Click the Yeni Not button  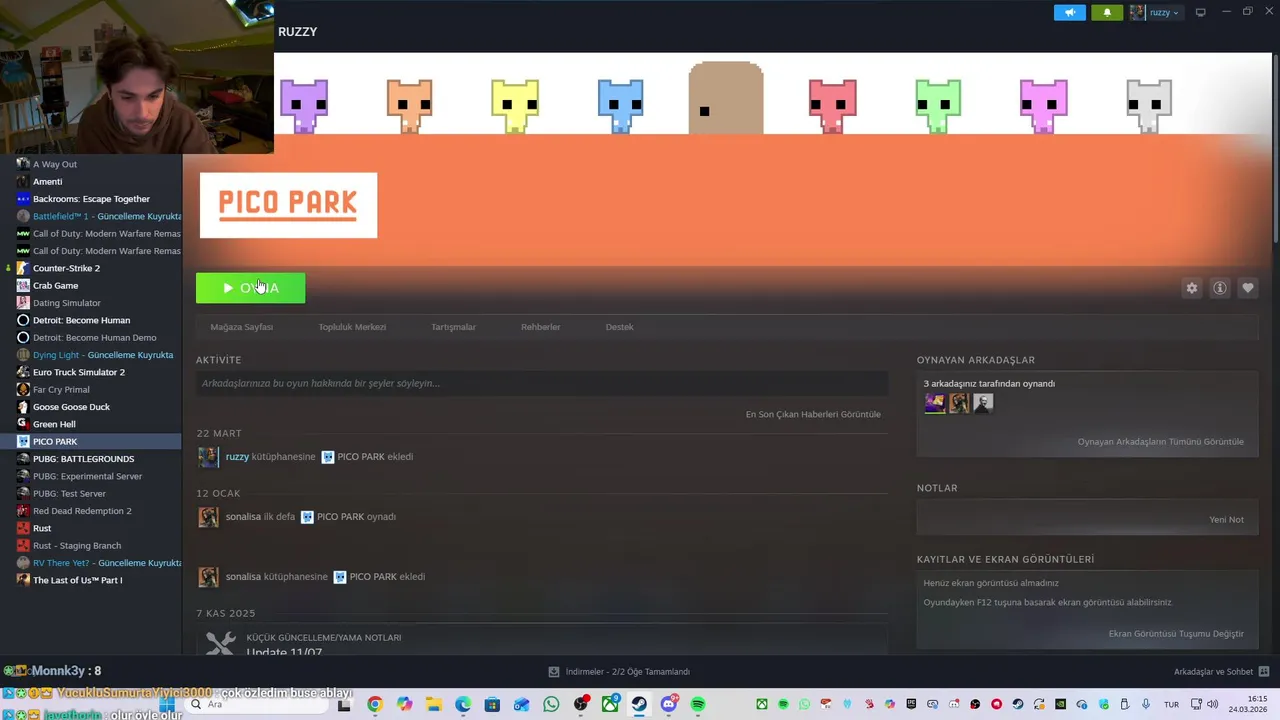(x=1226, y=519)
